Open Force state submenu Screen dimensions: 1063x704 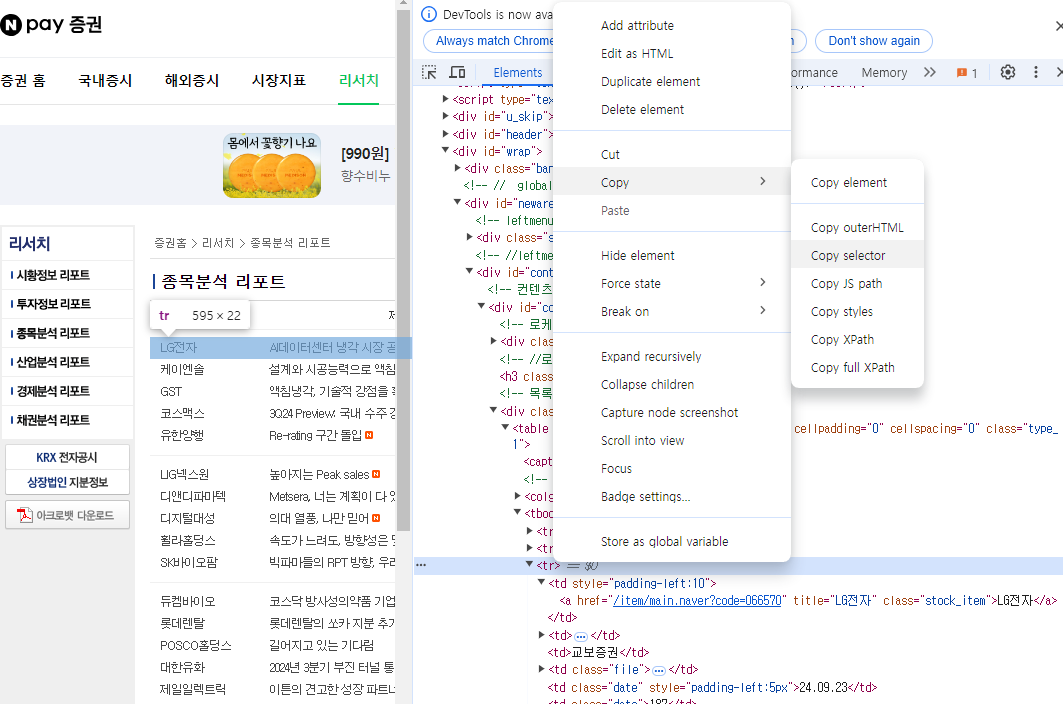pyautogui.click(x=672, y=283)
